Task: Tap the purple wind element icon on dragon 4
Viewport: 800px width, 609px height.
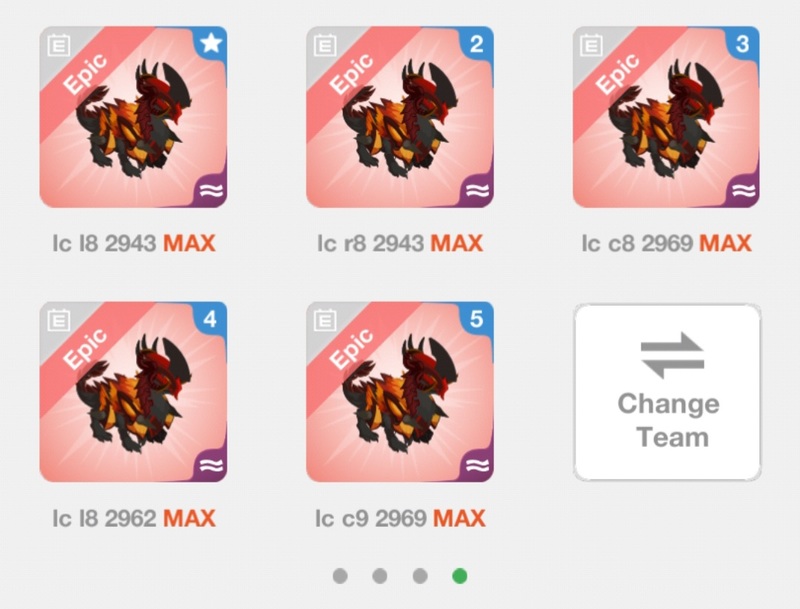Action: coord(211,465)
